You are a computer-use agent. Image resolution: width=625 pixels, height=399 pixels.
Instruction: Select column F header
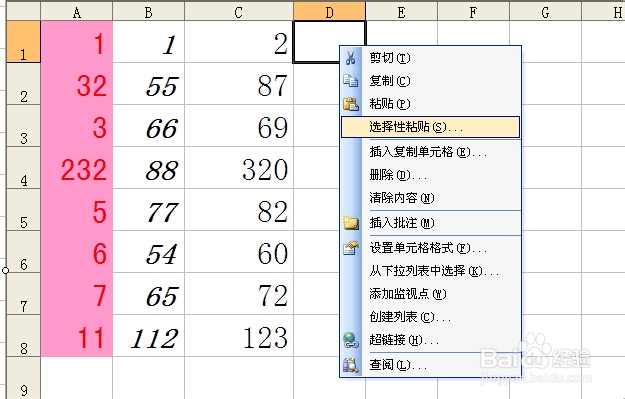[473, 12]
